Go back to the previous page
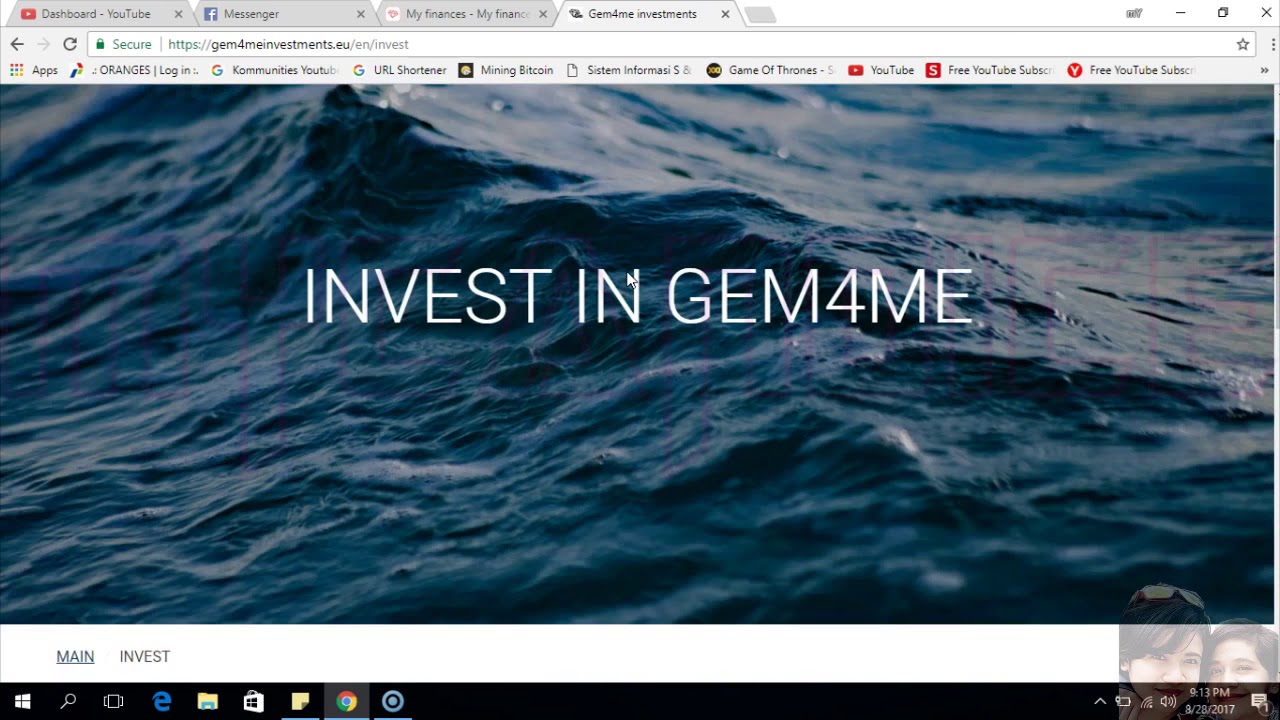Viewport: 1280px width, 720px height. [x=17, y=44]
